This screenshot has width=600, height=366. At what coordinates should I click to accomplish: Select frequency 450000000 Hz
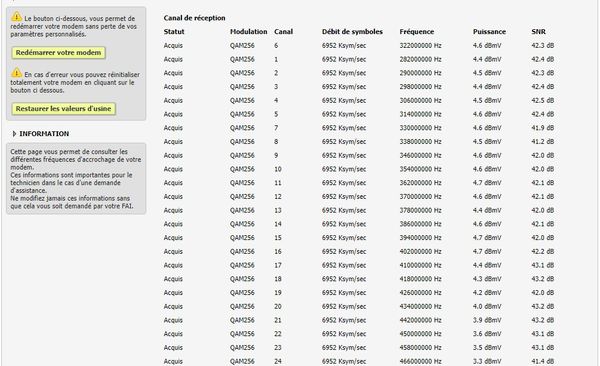coord(421,334)
